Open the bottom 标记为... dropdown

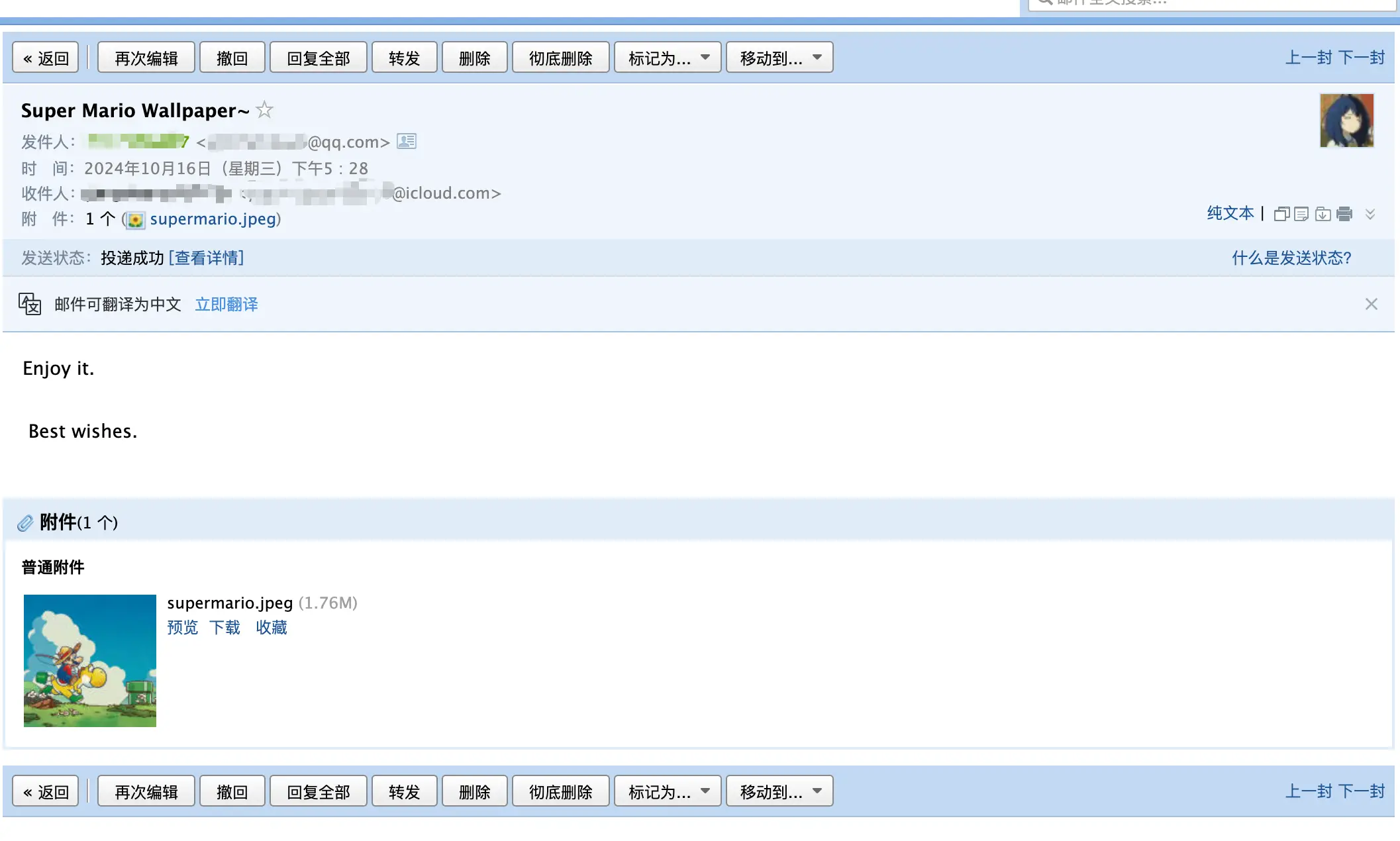(667, 791)
